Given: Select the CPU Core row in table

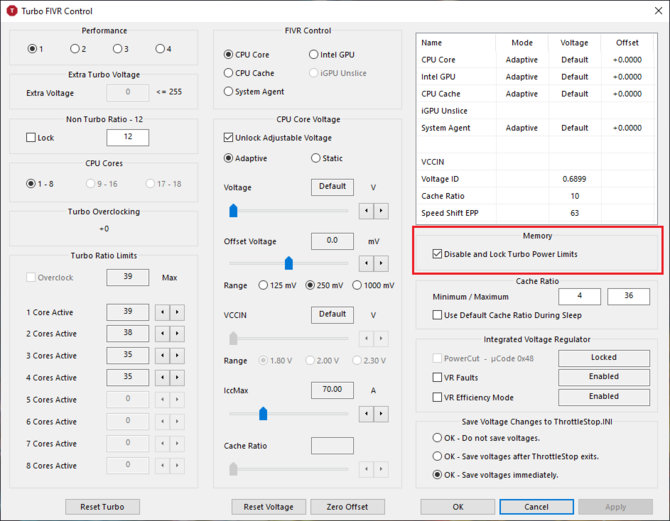Looking at the screenshot, I should pos(536,60).
